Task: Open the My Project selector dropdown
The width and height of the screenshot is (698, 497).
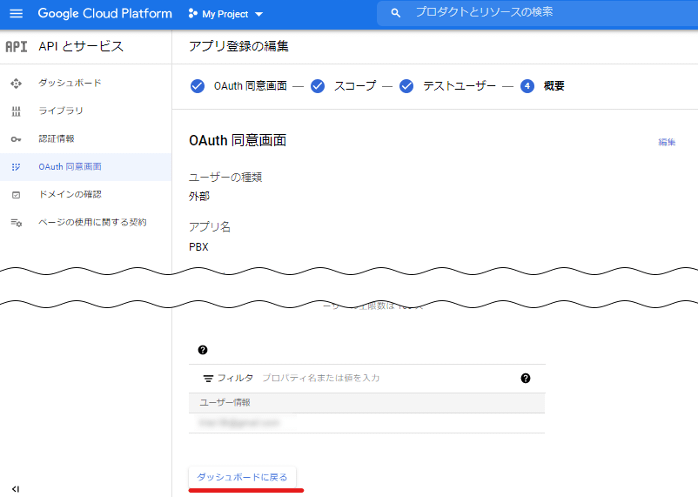Action: pos(226,14)
